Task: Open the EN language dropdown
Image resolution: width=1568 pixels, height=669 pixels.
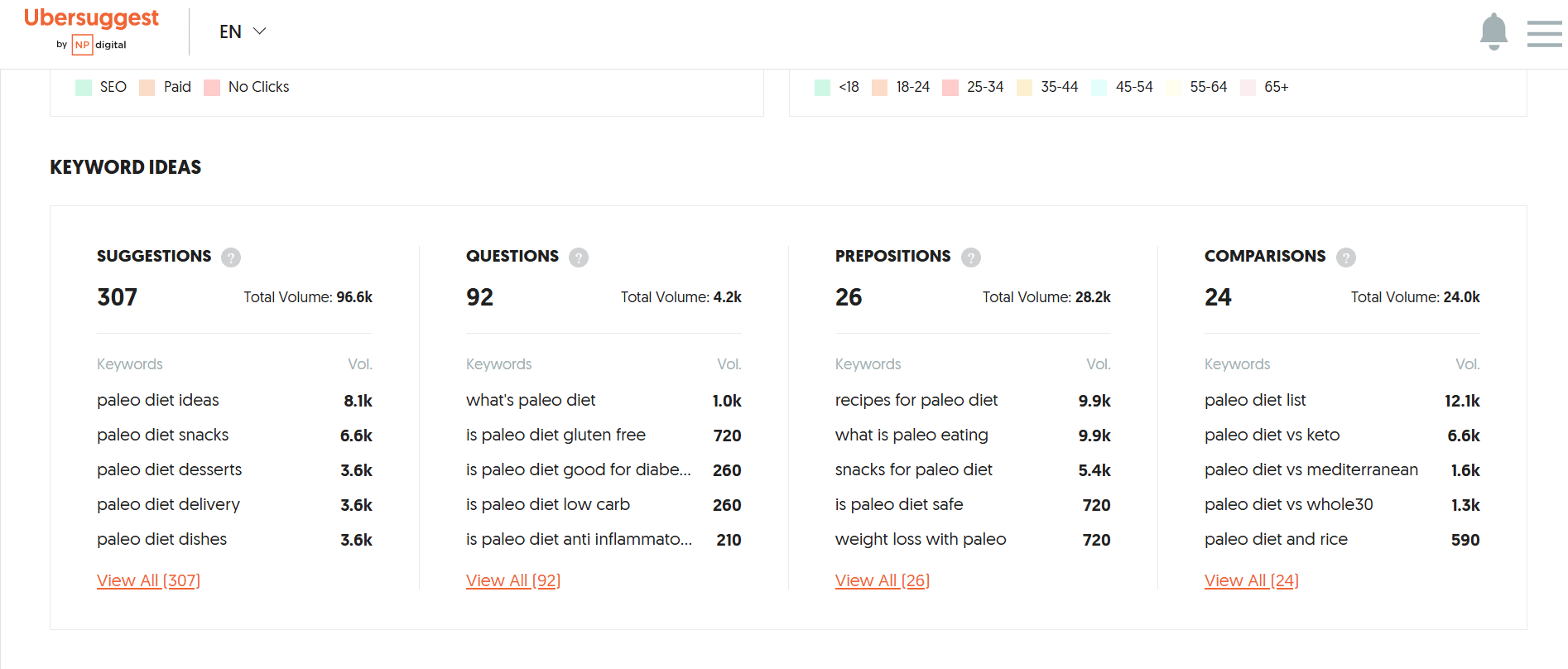Action: [230, 31]
